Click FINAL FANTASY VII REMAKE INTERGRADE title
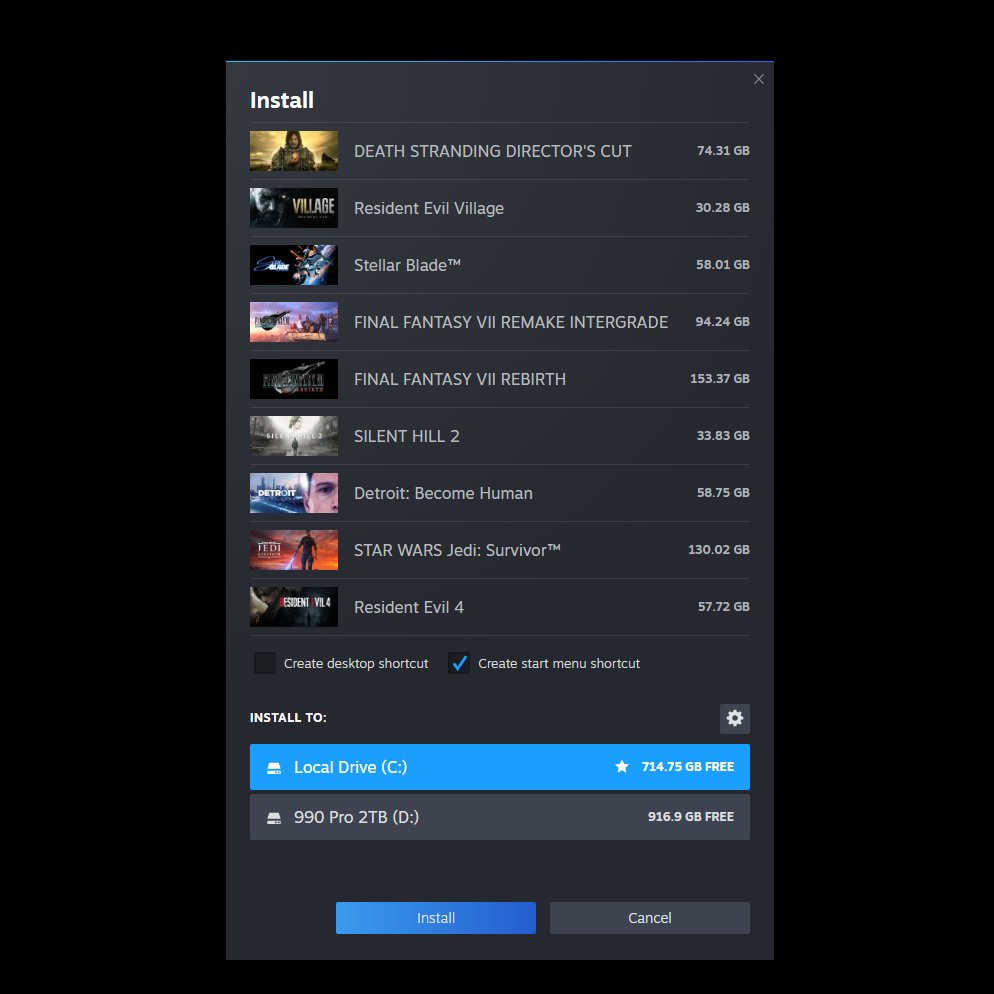Image resolution: width=994 pixels, height=994 pixels. tap(511, 322)
